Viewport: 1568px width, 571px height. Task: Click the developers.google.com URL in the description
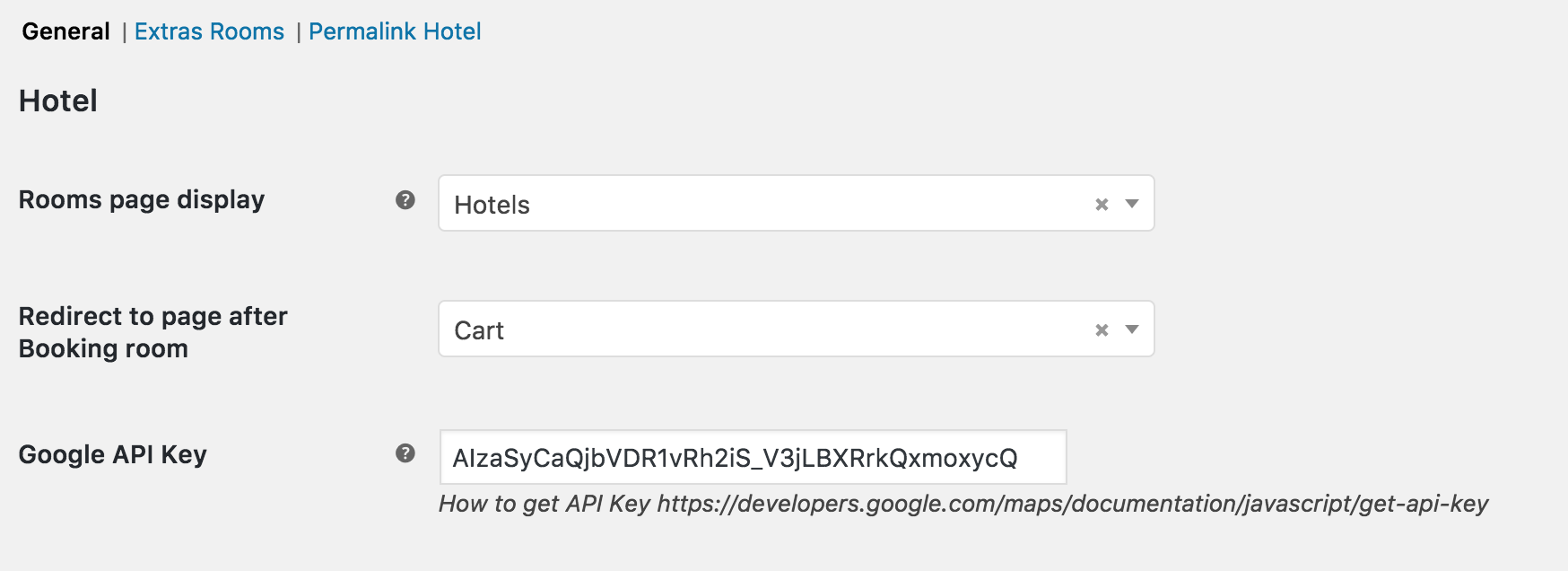point(1073,504)
